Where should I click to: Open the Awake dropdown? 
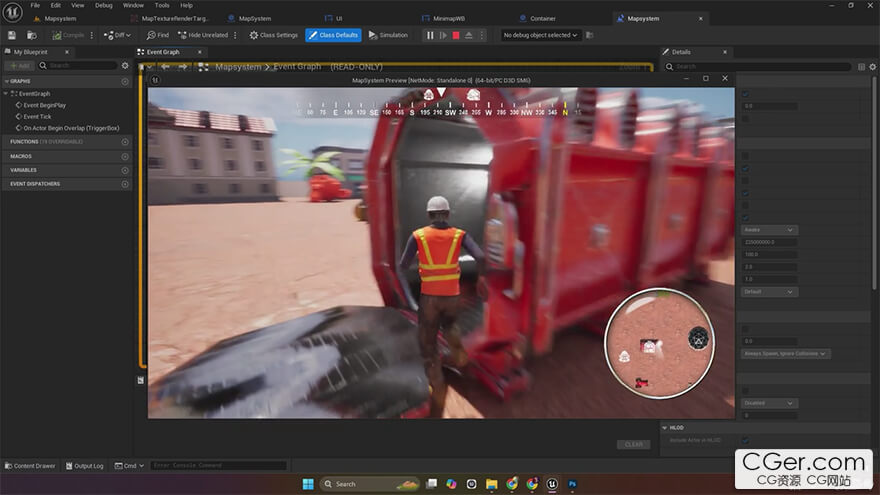769,230
